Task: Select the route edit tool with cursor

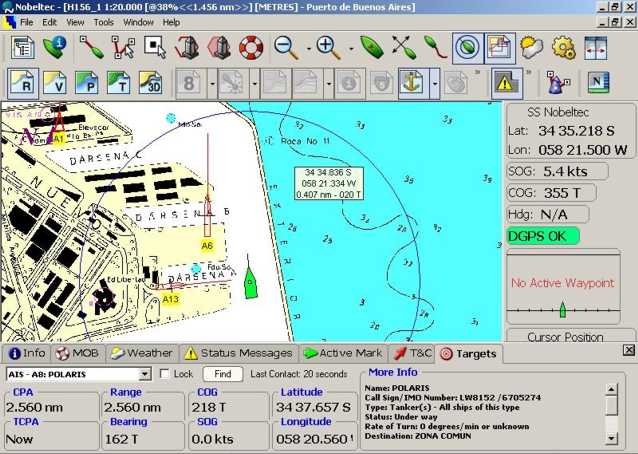Action: pyautogui.click(x=123, y=48)
